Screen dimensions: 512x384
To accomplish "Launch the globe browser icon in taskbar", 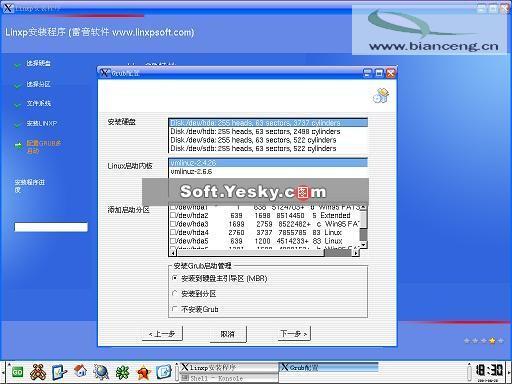I will pyautogui.click(x=101, y=372).
